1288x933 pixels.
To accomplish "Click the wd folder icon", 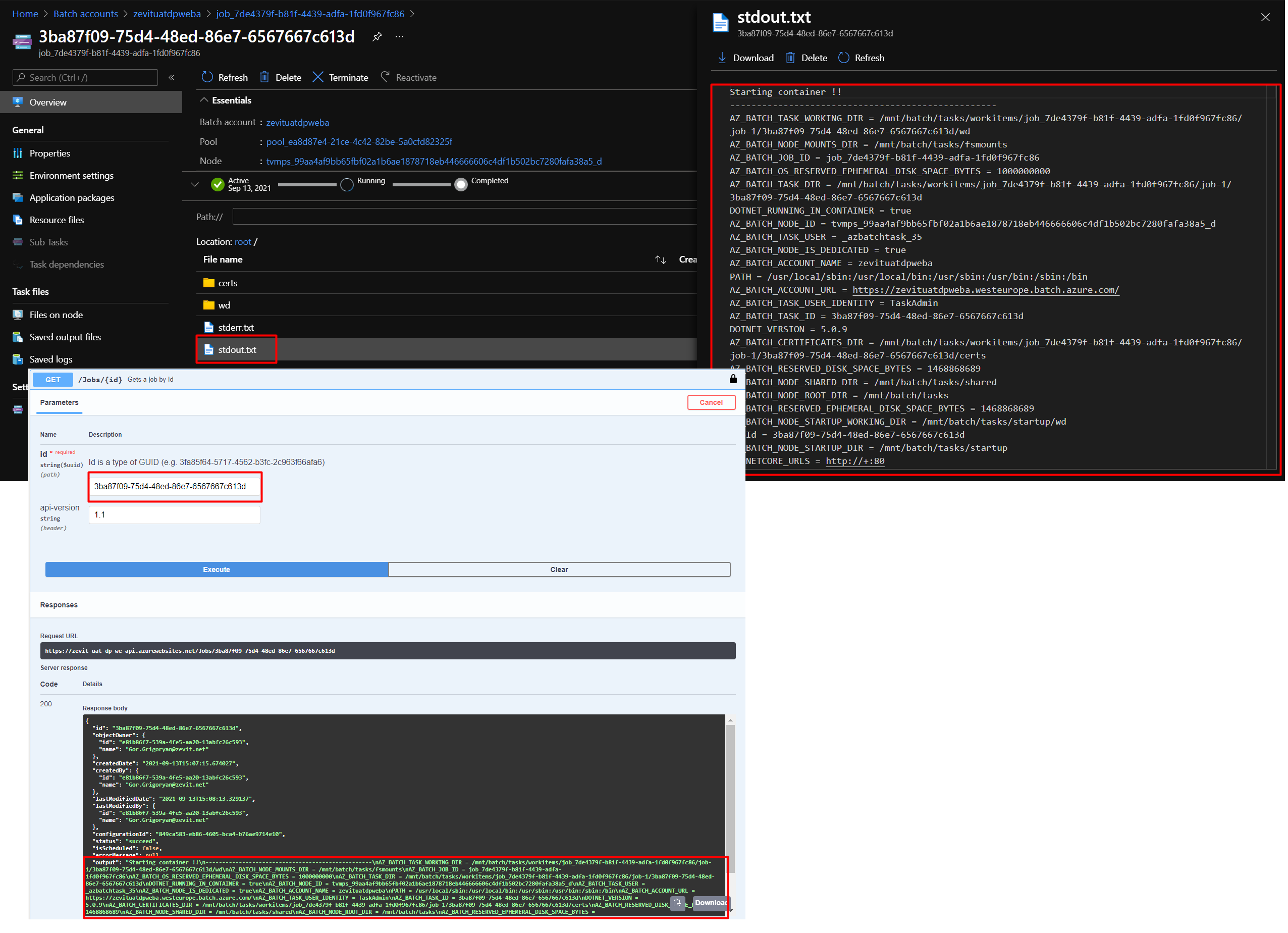I will (209, 305).
